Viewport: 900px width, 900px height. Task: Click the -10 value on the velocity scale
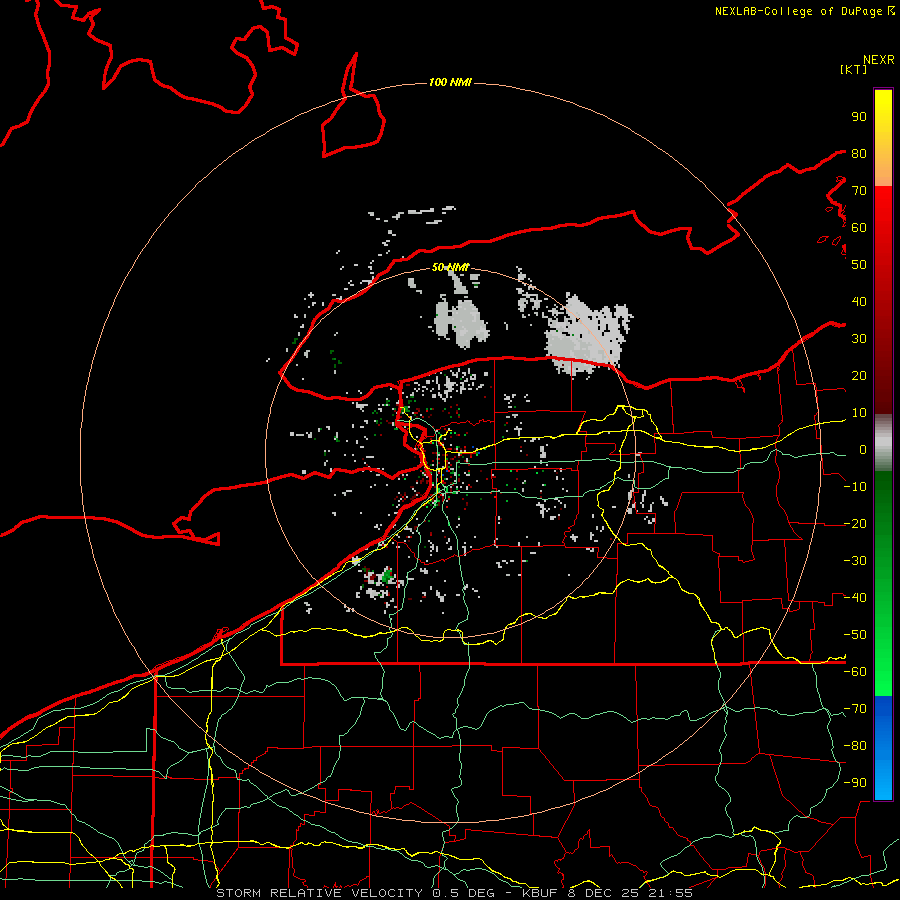855,487
